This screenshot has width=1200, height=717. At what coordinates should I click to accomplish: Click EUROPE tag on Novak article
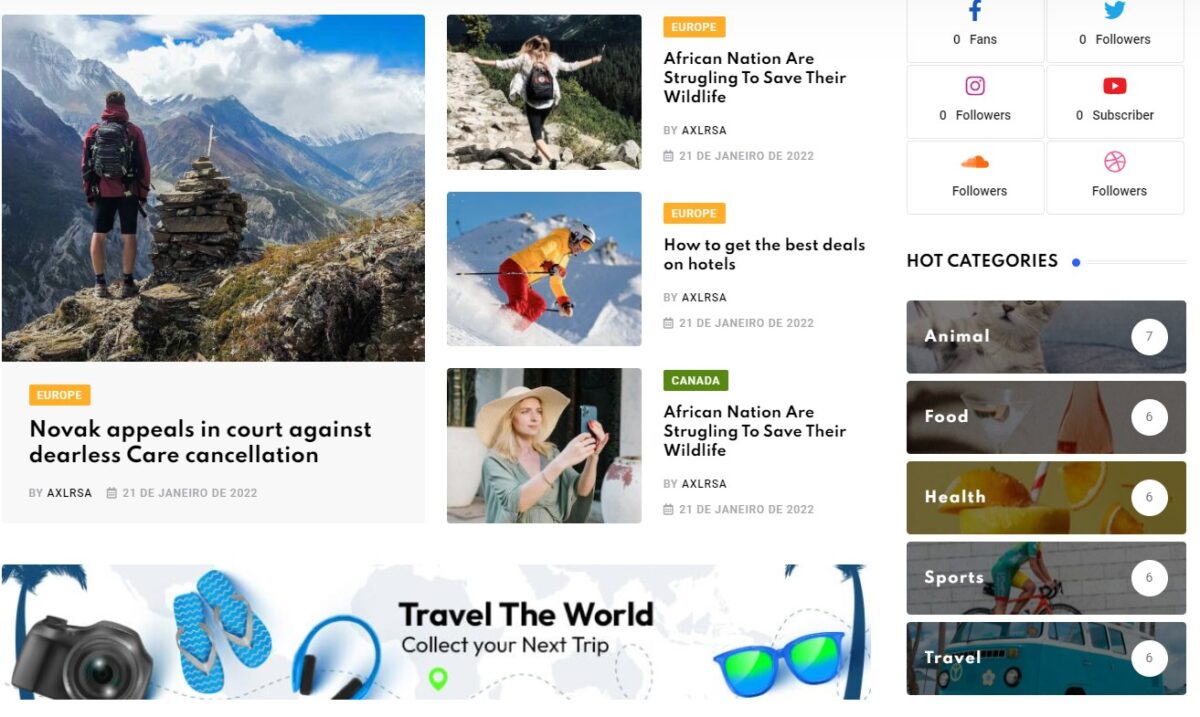(60, 395)
